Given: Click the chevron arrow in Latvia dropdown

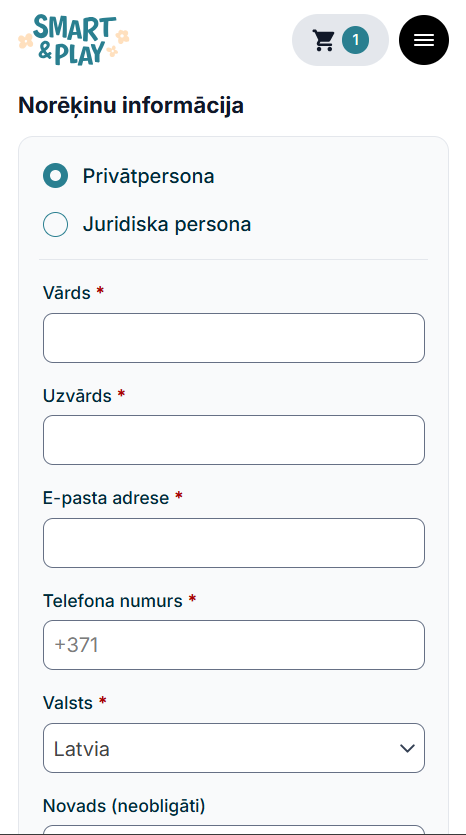Looking at the screenshot, I should 407,748.
